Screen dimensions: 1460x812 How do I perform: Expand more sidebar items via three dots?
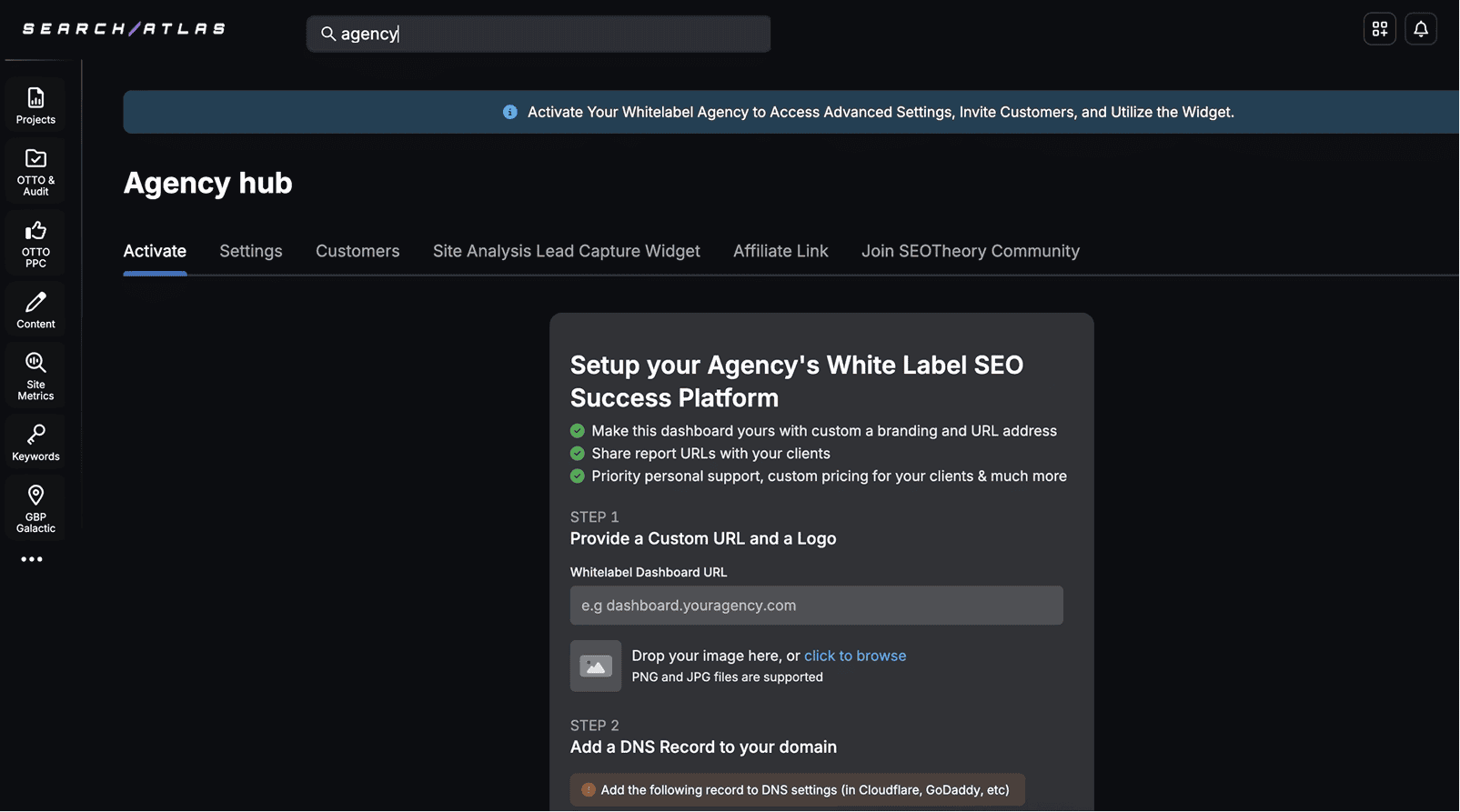tap(32, 559)
